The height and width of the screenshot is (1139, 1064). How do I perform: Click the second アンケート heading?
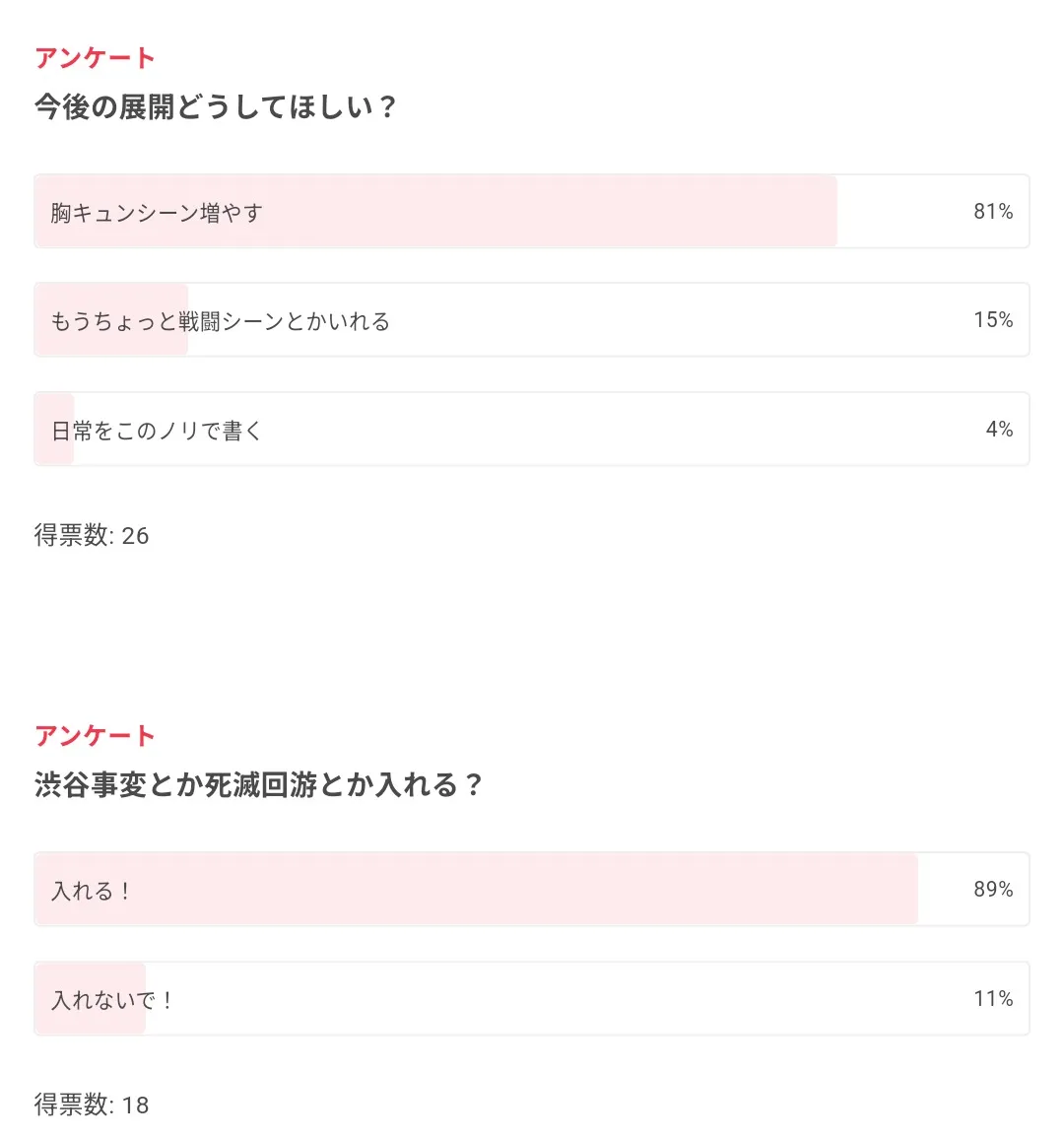[96, 736]
